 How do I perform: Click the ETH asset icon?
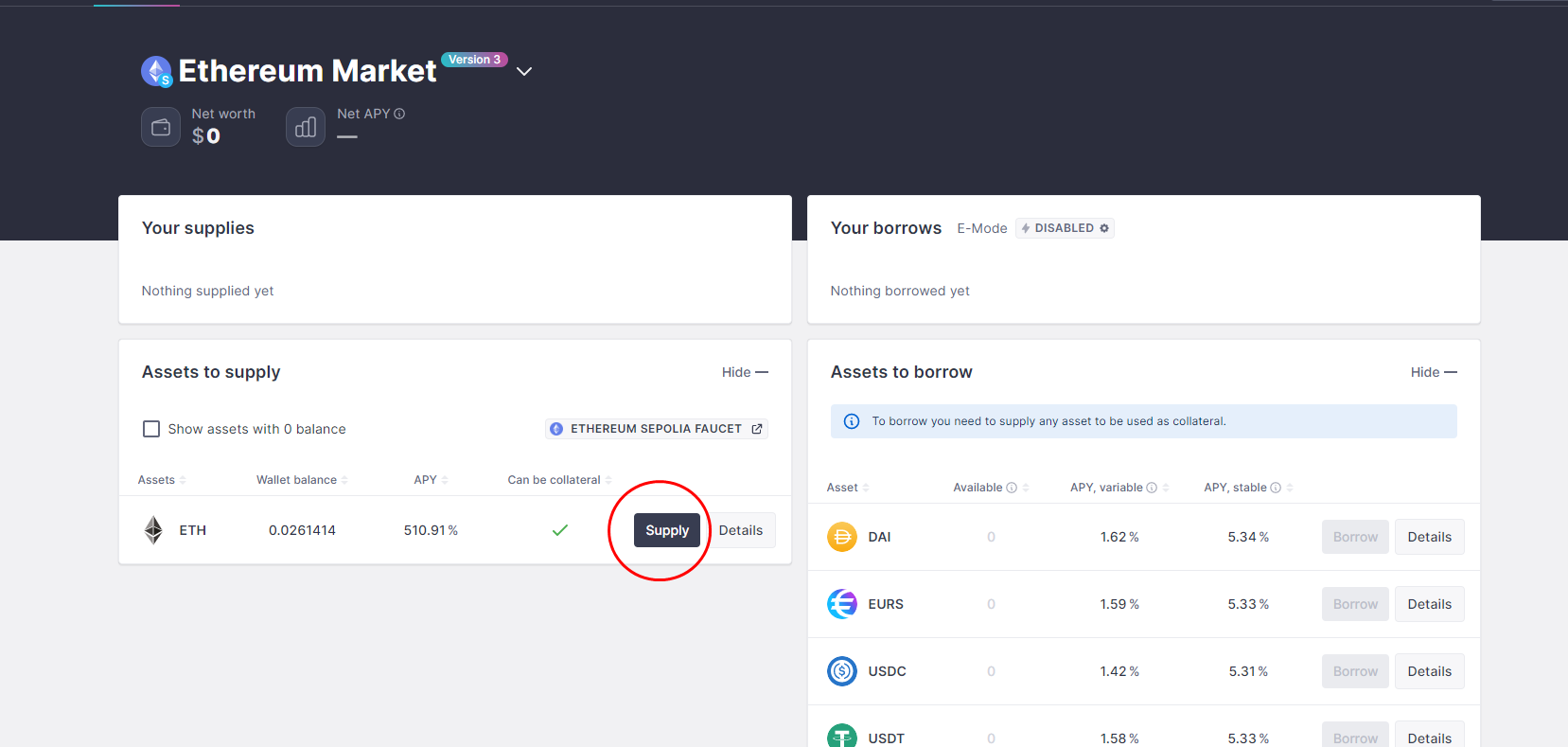click(x=153, y=530)
